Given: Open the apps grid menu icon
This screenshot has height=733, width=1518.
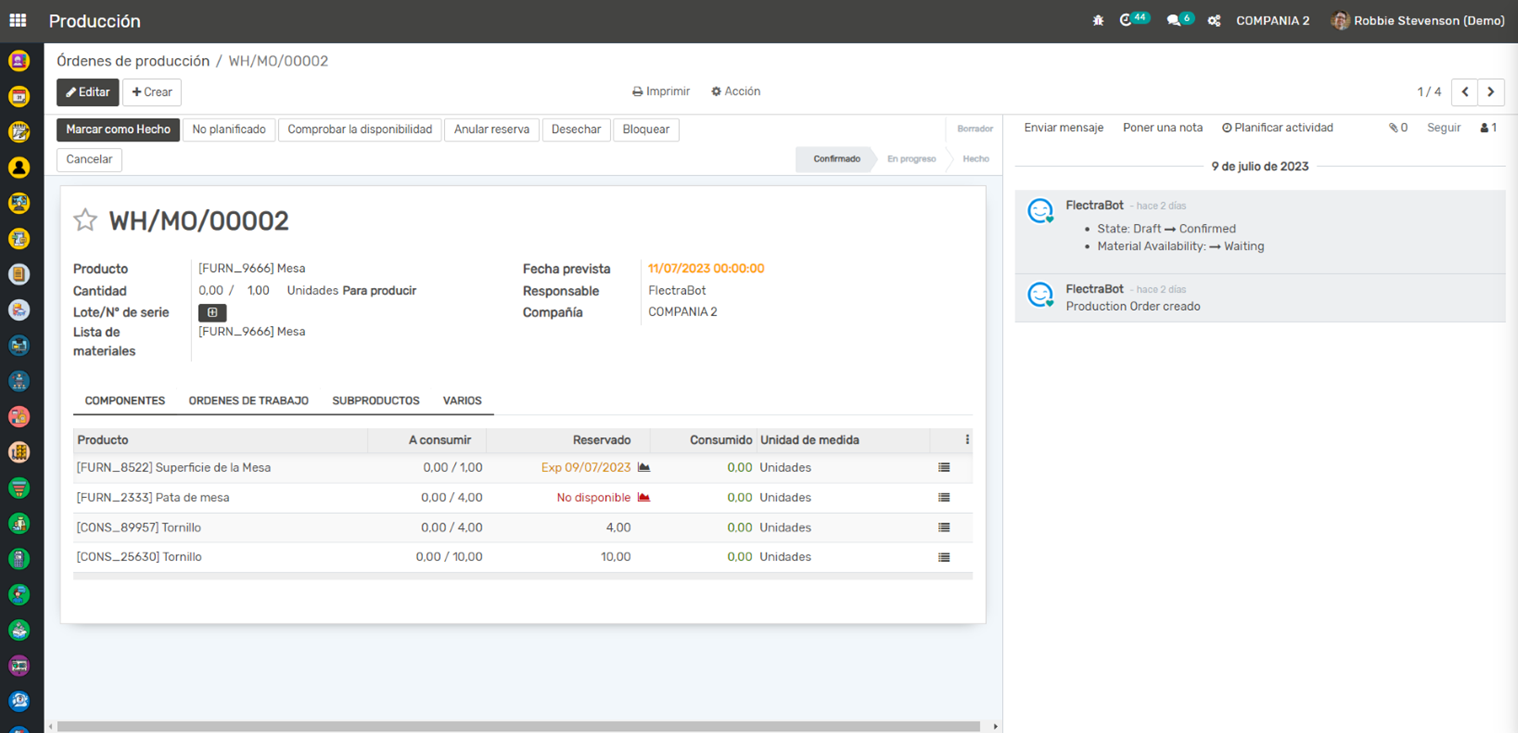Looking at the screenshot, I should click(18, 20).
